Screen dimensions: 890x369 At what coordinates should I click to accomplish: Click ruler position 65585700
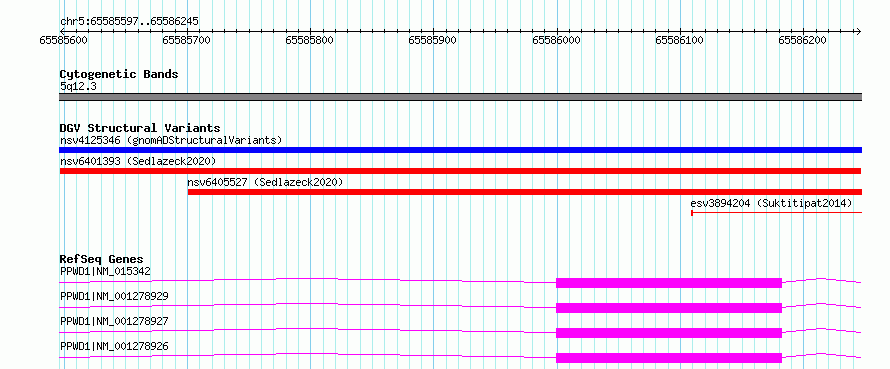187,40
